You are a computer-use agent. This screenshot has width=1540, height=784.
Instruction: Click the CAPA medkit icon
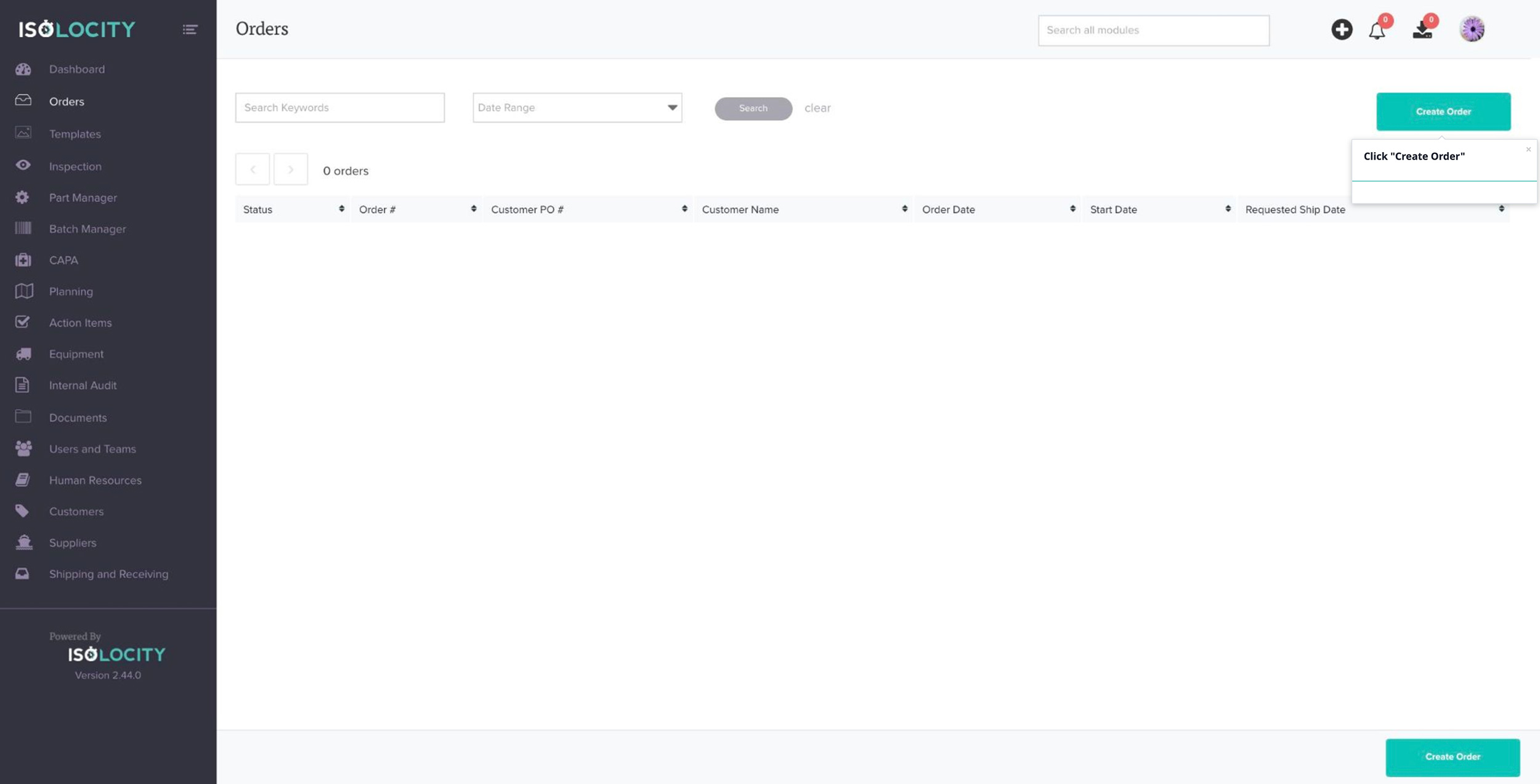(23, 260)
